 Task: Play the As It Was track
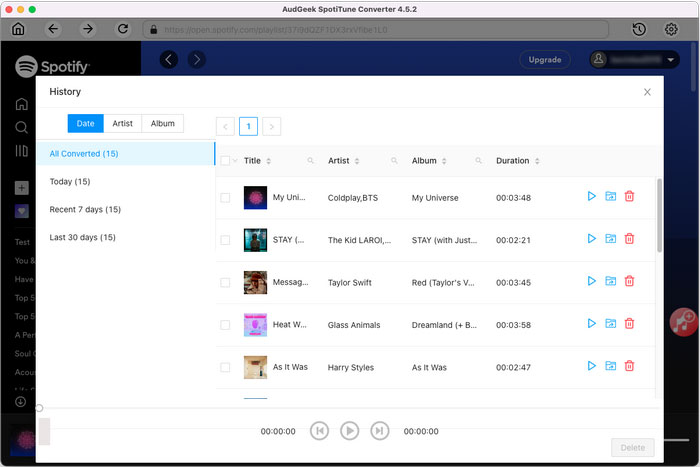[x=592, y=366]
